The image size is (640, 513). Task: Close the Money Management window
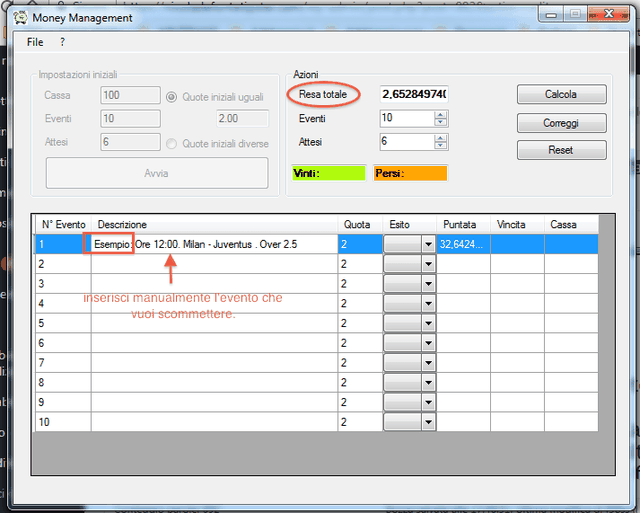pos(609,14)
